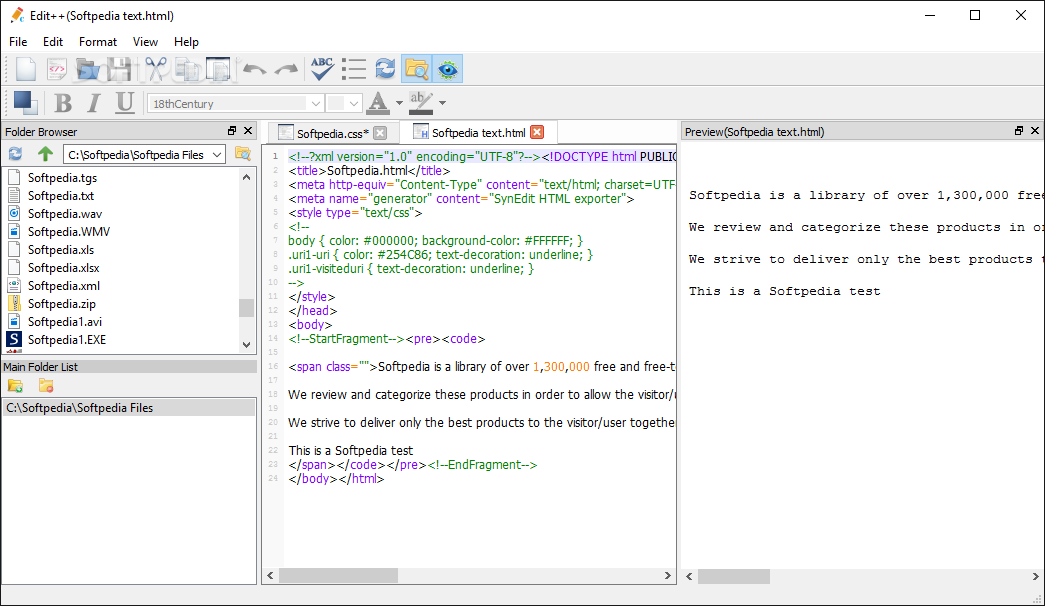The height and width of the screenshot is (606, 1045).
Task: Open the File menu
Action: 18,41
